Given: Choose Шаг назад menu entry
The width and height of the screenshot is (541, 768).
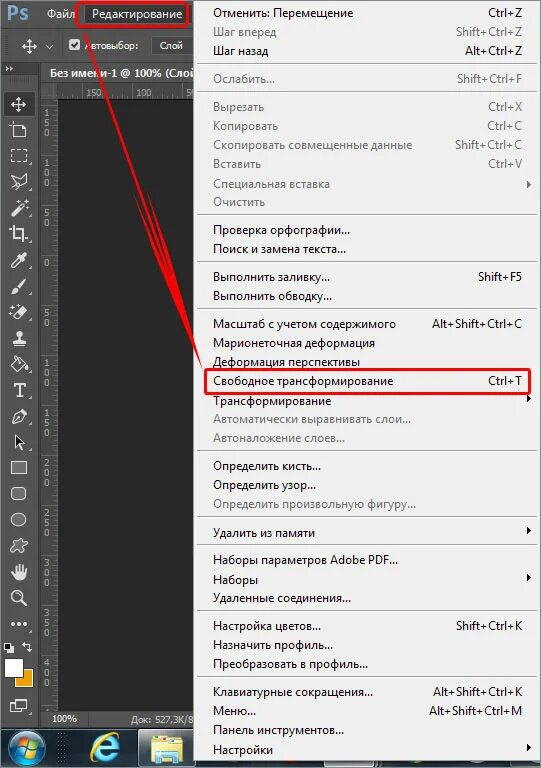Looking at the screenshot, I should pyautogui.click(x=367, y=51).
